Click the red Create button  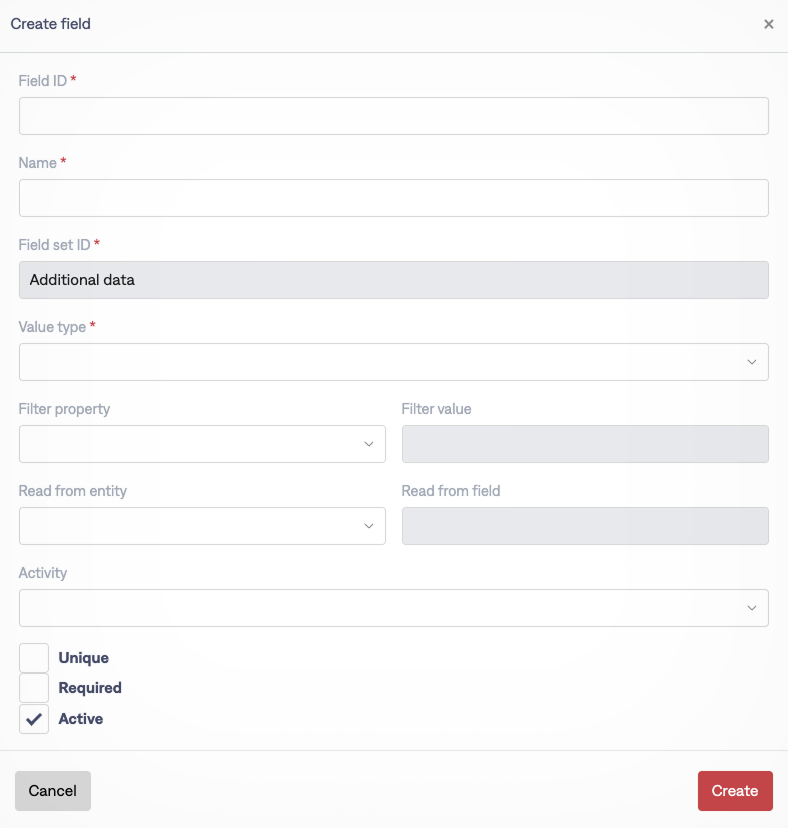[x=735, y=791]
